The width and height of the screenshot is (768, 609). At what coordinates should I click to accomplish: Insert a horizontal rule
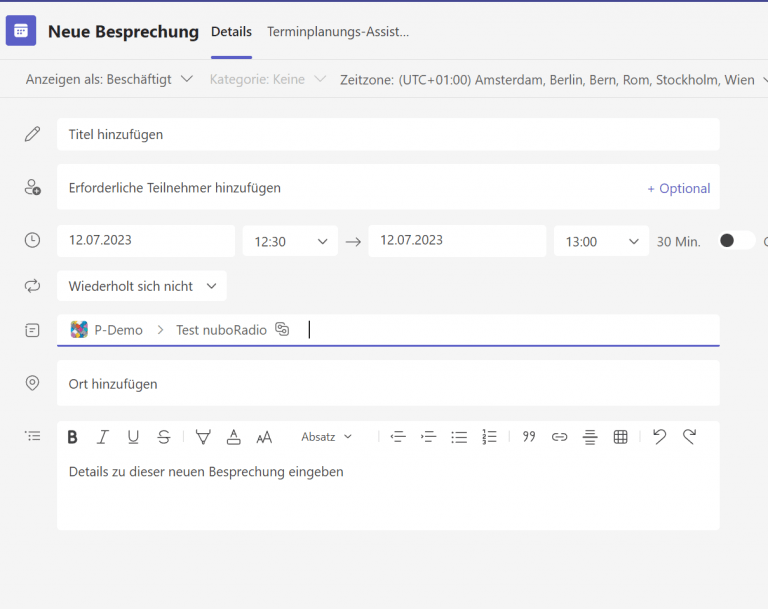(x=590, y=437)
